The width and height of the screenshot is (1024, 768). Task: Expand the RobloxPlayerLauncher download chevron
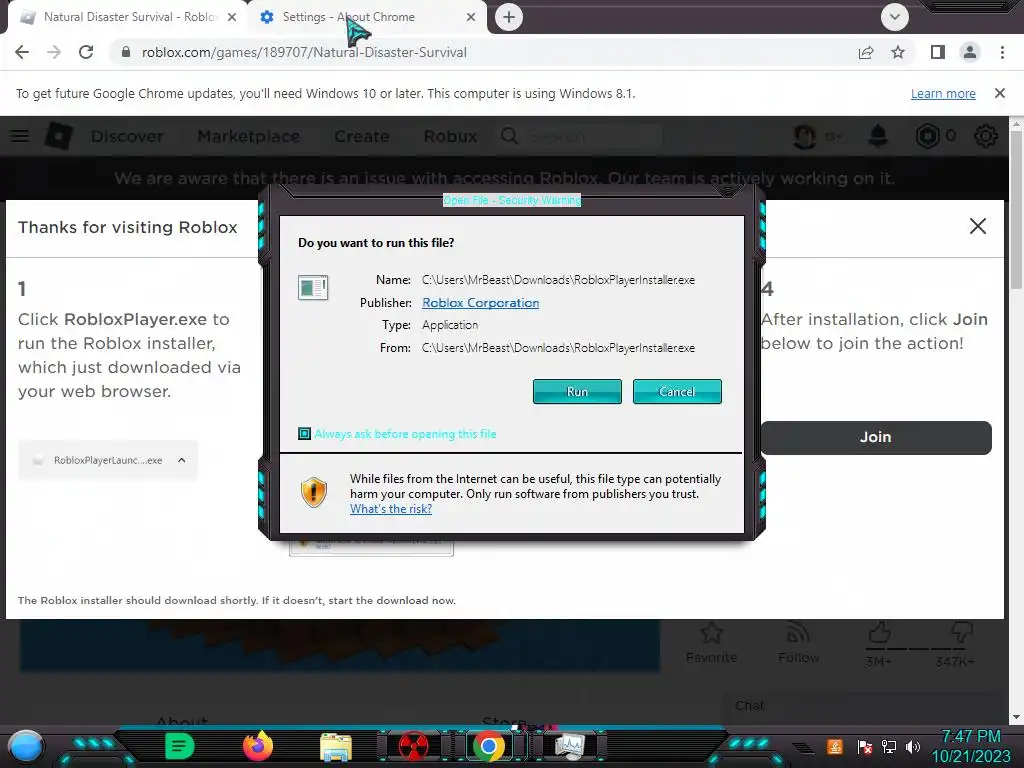182,460
